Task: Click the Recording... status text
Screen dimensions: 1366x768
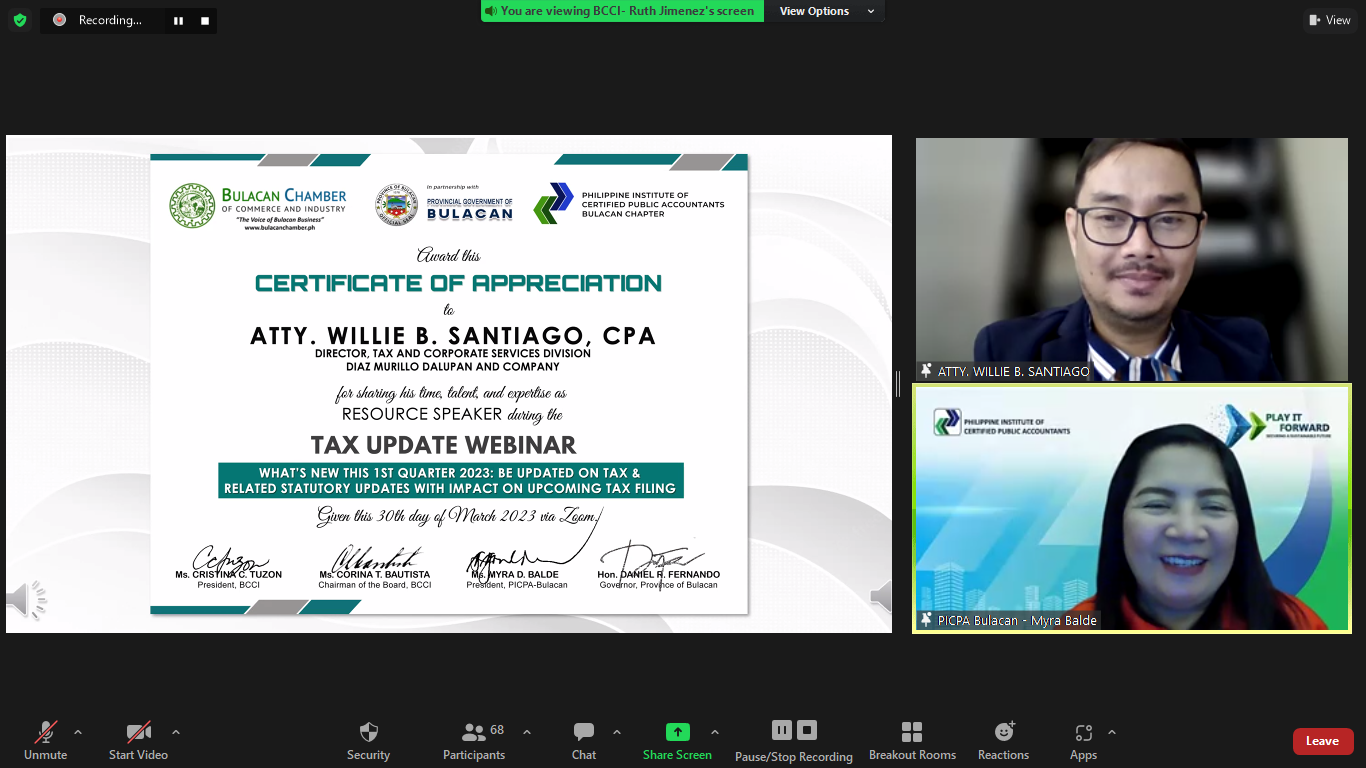Action: coord(110,20)
